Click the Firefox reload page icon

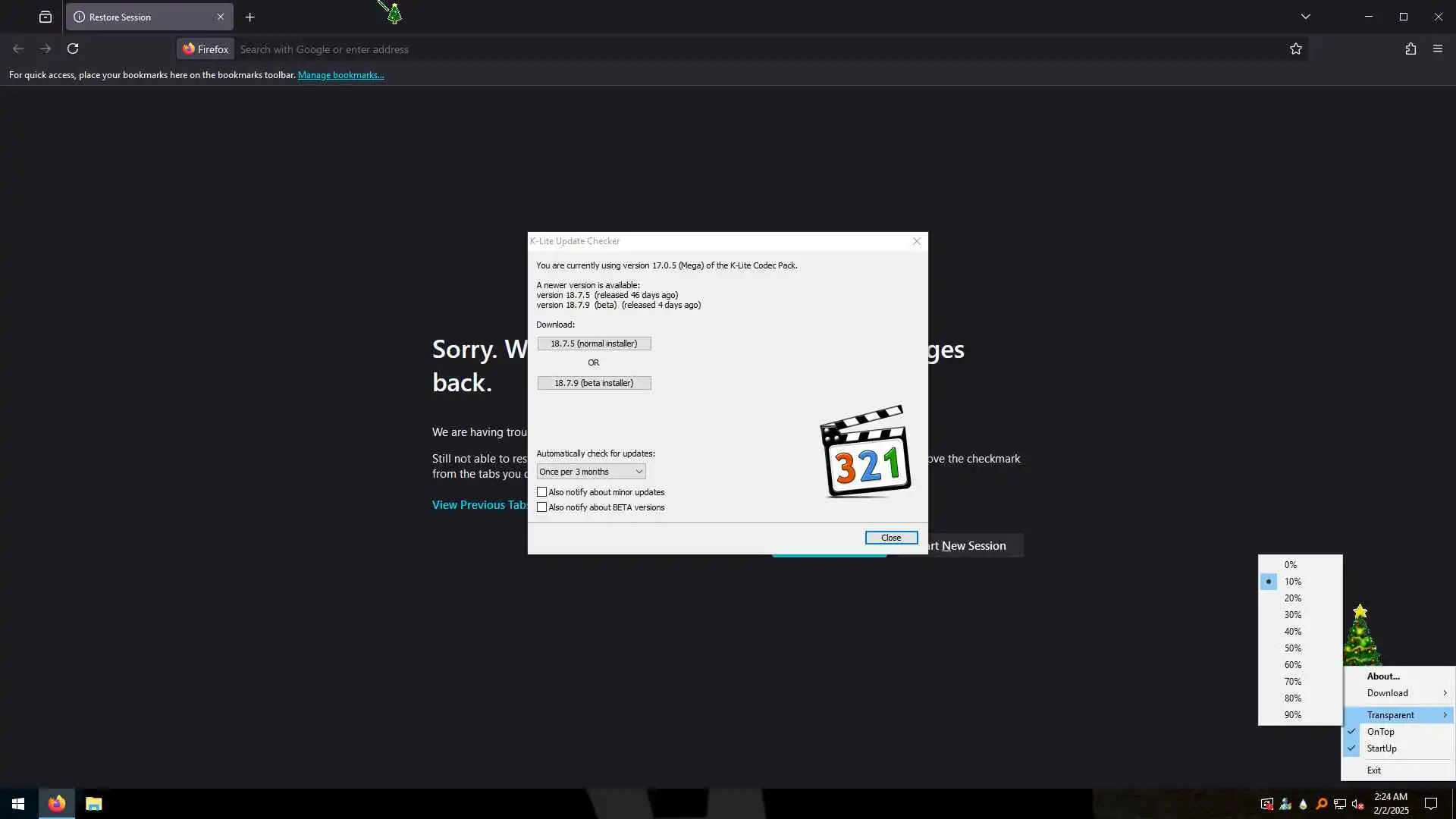pos(73,49)
